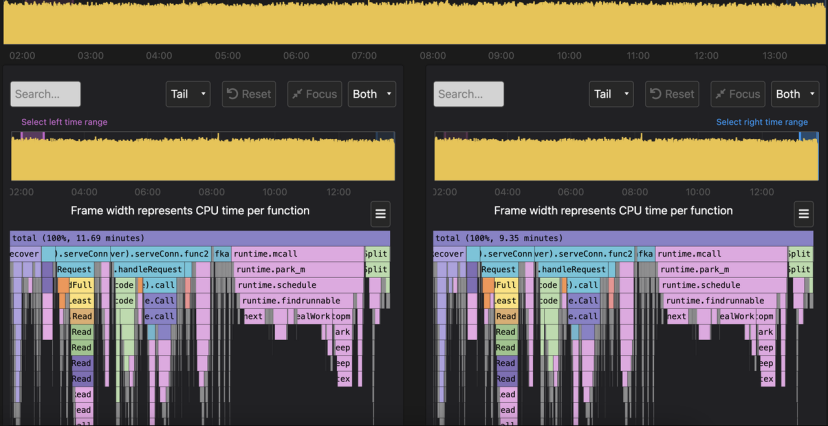Click Reset button in right panel
This screenshot has width=828, height=426.
click(x=672, y=94)
